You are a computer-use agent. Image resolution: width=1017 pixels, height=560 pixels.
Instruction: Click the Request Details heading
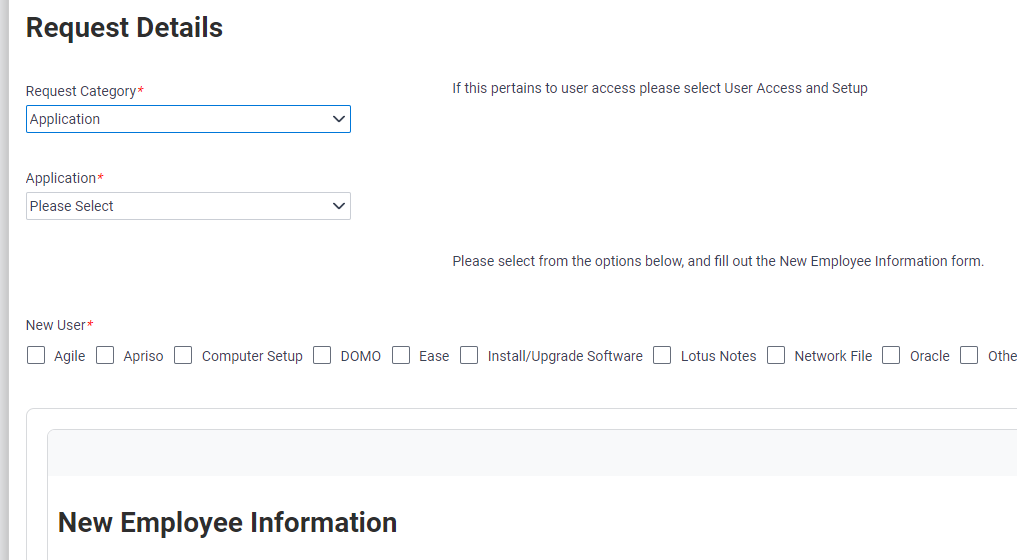click(124, 28)
